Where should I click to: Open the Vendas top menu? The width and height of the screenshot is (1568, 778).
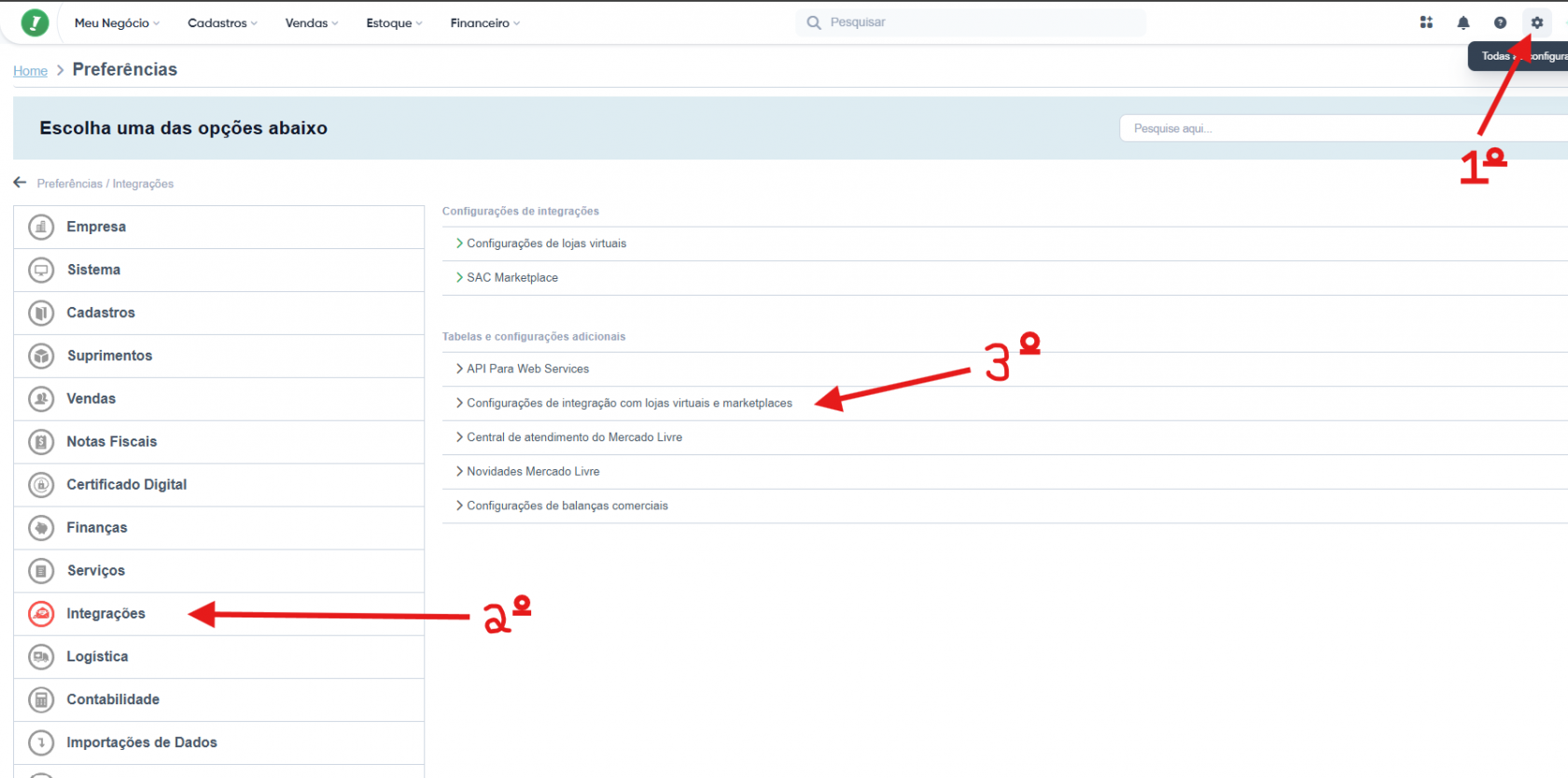click(x=312, y=22)
